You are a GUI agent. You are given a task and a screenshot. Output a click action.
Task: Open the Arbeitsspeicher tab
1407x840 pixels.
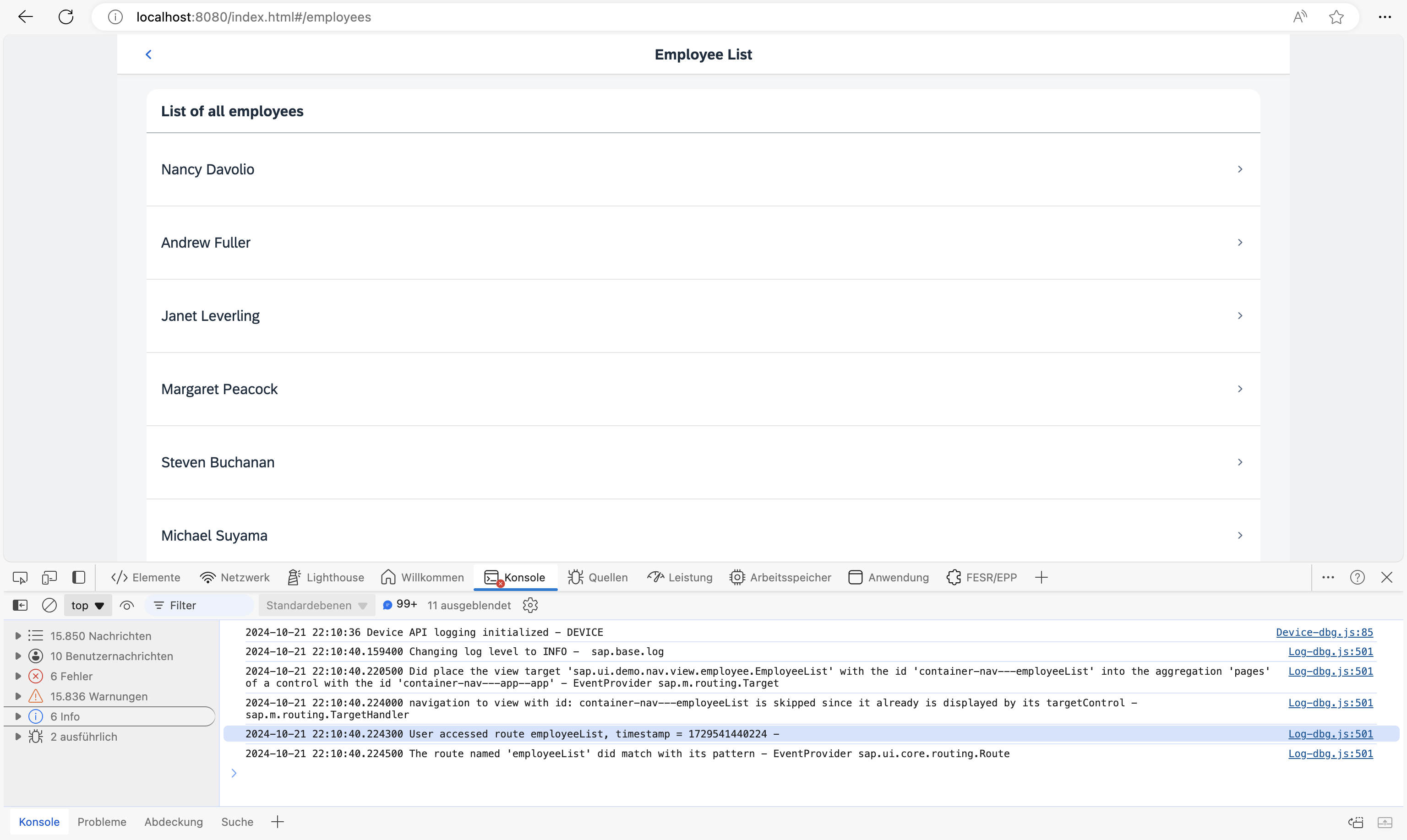click(780, 577)
